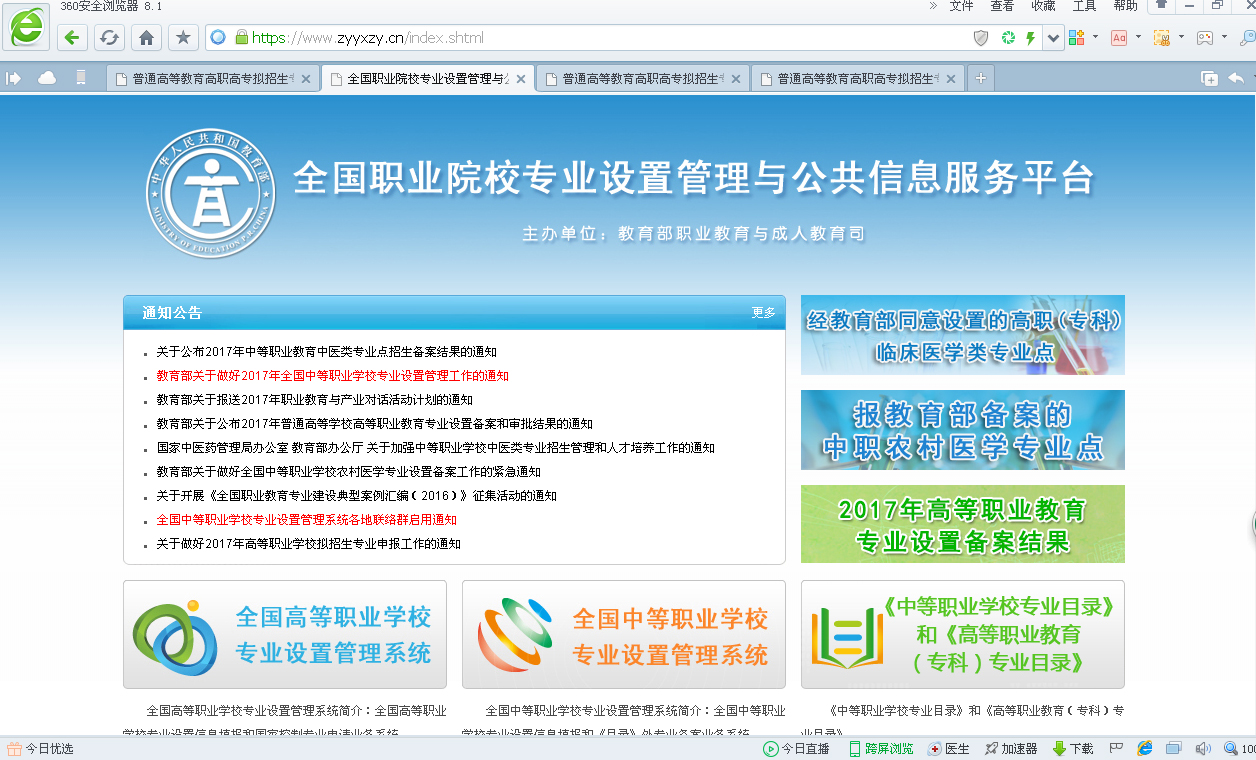Viewport: 1256px width, 760px height.
Task: Open 全国高等职业学校专业设置管理系统 banner
Action: point(285,635)
